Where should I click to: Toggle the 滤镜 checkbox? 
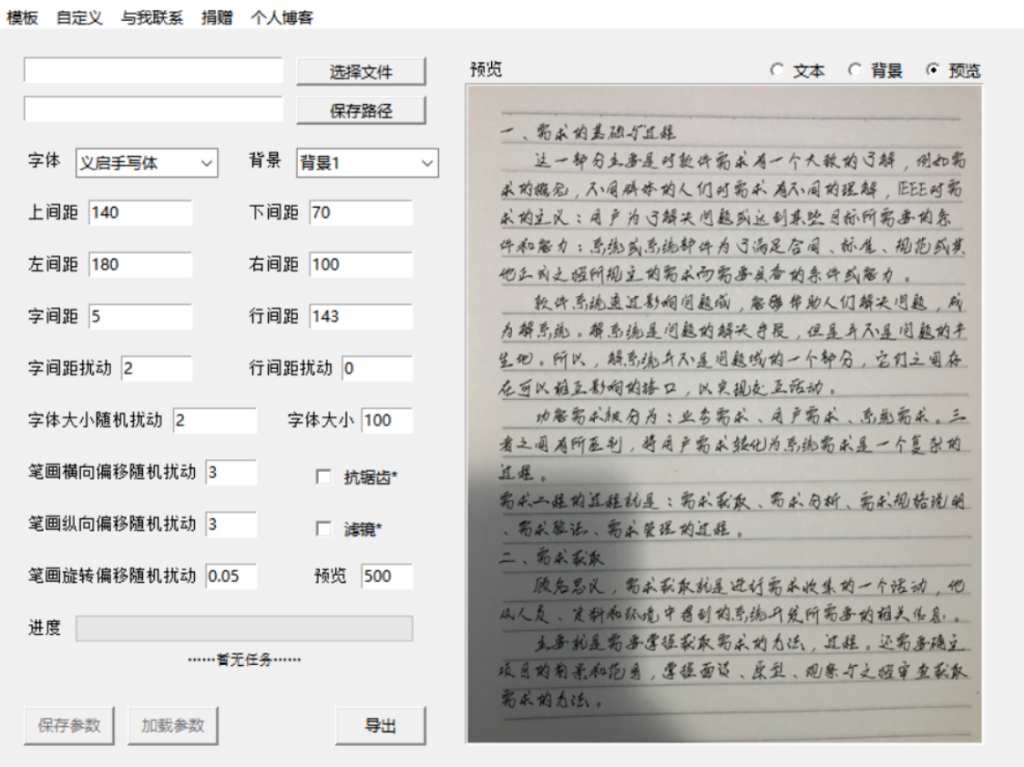pos(323,529)
